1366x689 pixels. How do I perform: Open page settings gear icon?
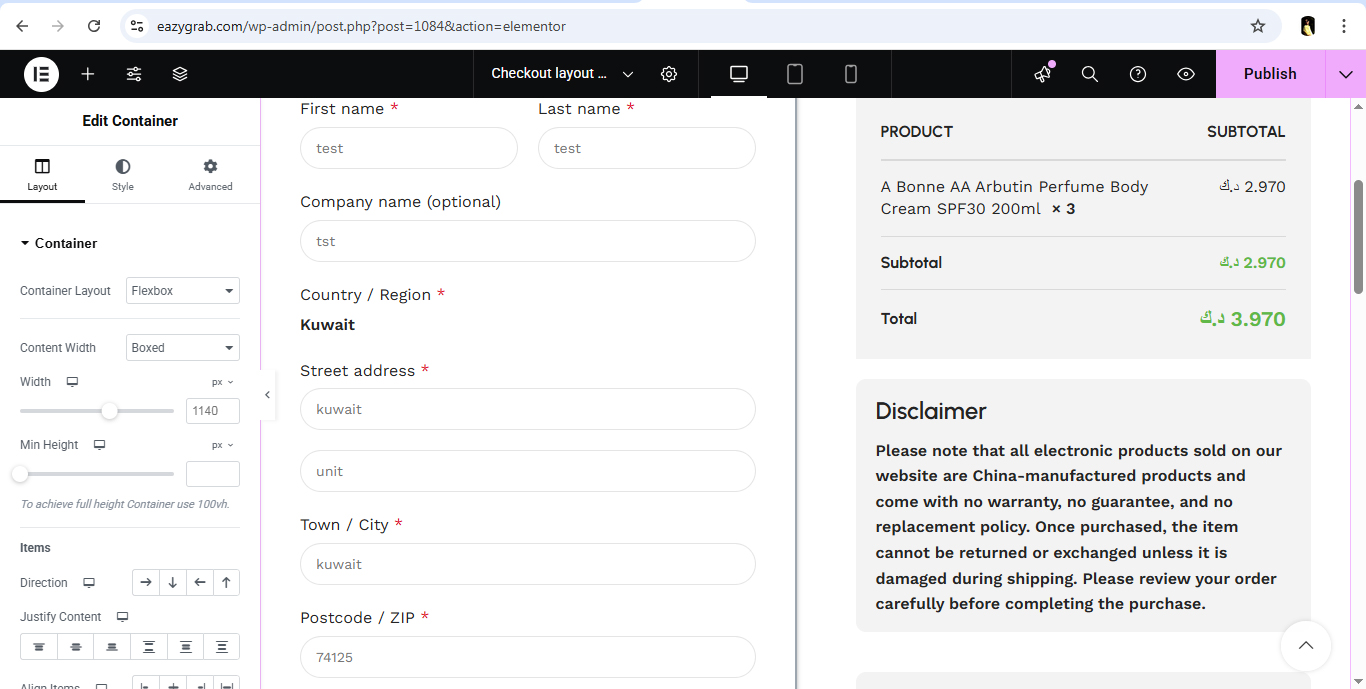pos(669,74)
